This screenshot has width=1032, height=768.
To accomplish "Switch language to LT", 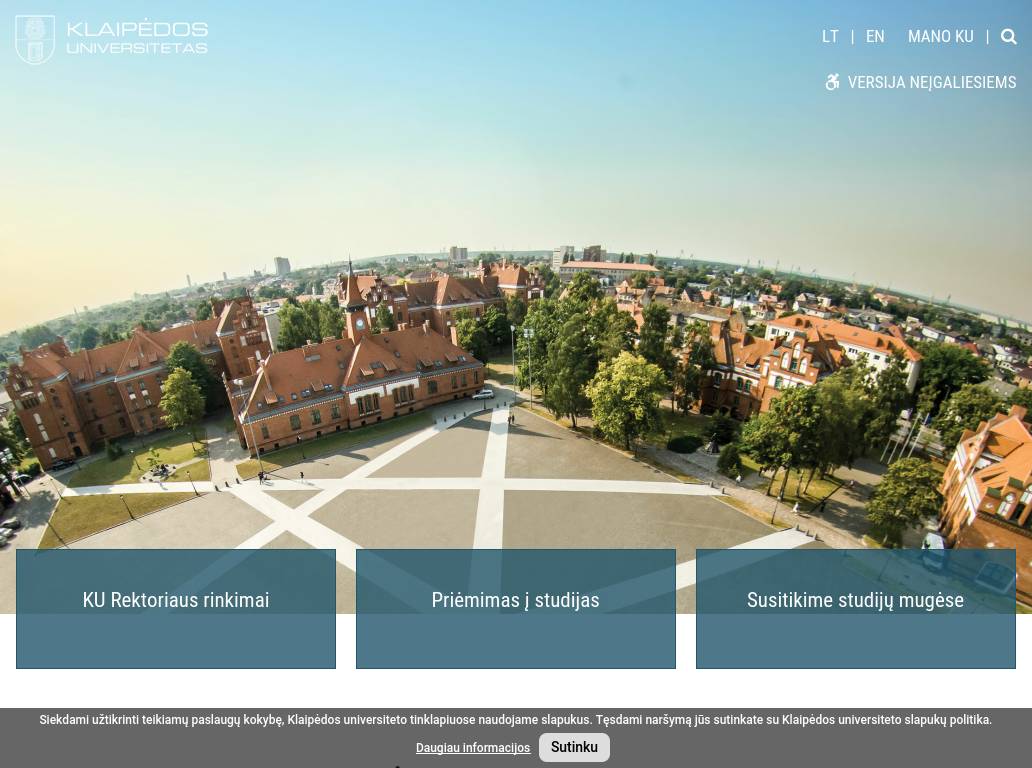I will [x=830, y=37].
